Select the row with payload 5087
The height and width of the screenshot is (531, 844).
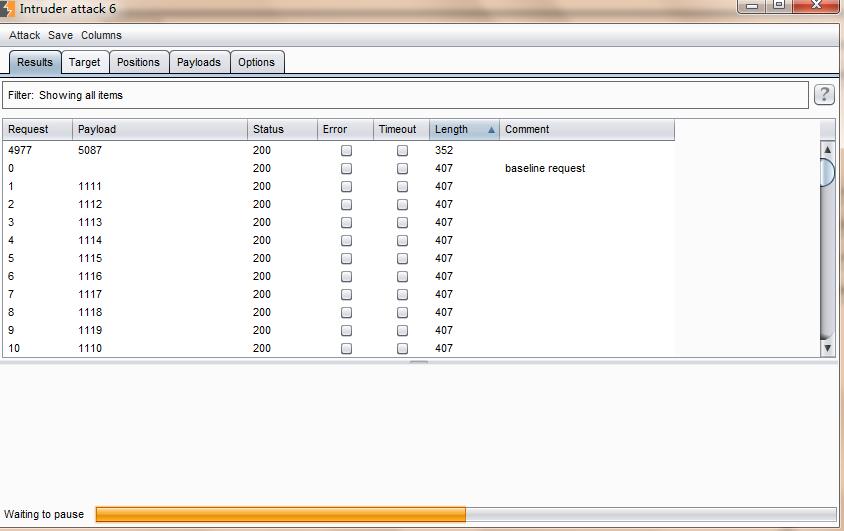339,150
